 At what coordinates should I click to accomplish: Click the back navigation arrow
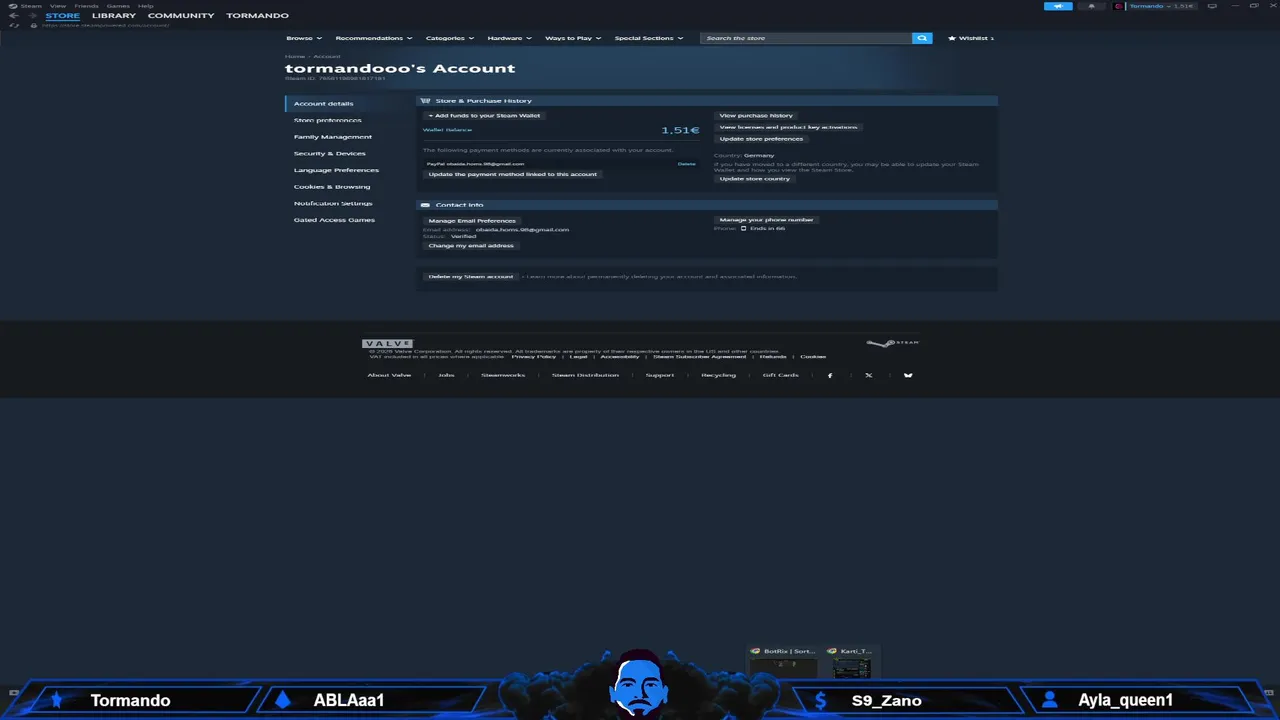pyautogui.click(x=14, y=16)
